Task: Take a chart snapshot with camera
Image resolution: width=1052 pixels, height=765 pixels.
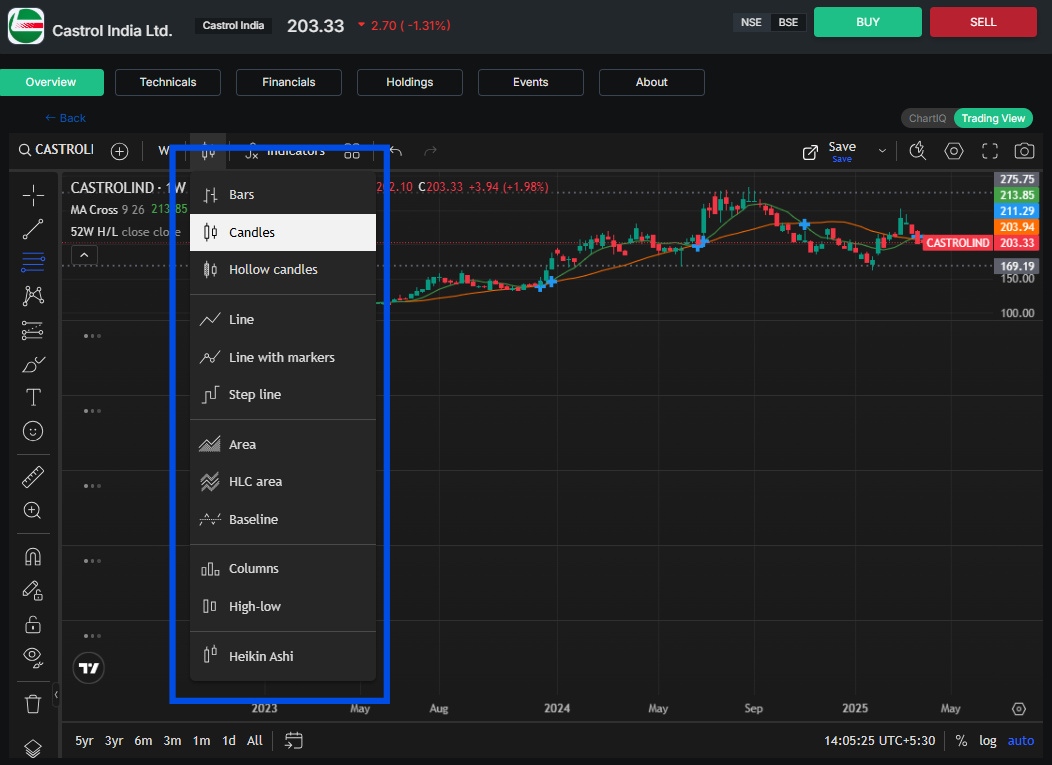Action: click(x=1024, y=151)
